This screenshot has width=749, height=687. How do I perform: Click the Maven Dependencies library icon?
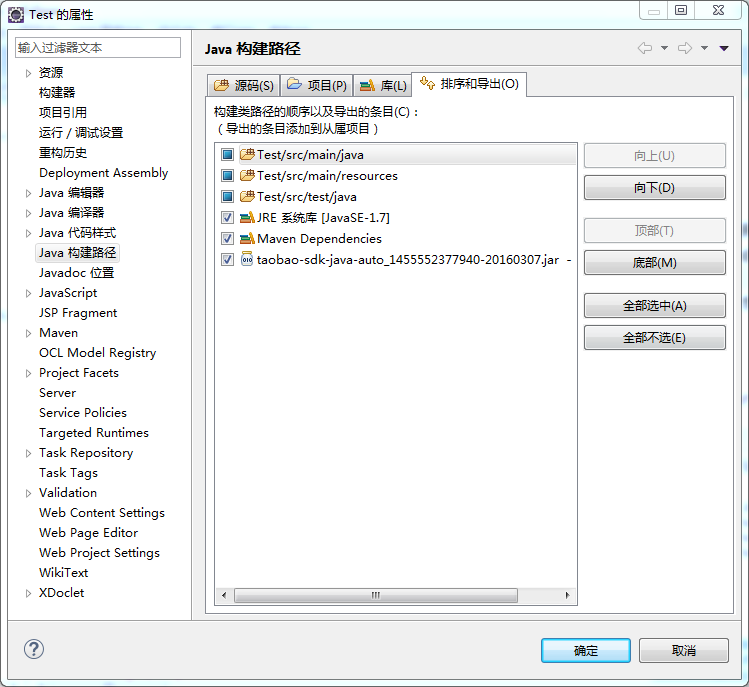pyautogui.click(x=247, y=238)
